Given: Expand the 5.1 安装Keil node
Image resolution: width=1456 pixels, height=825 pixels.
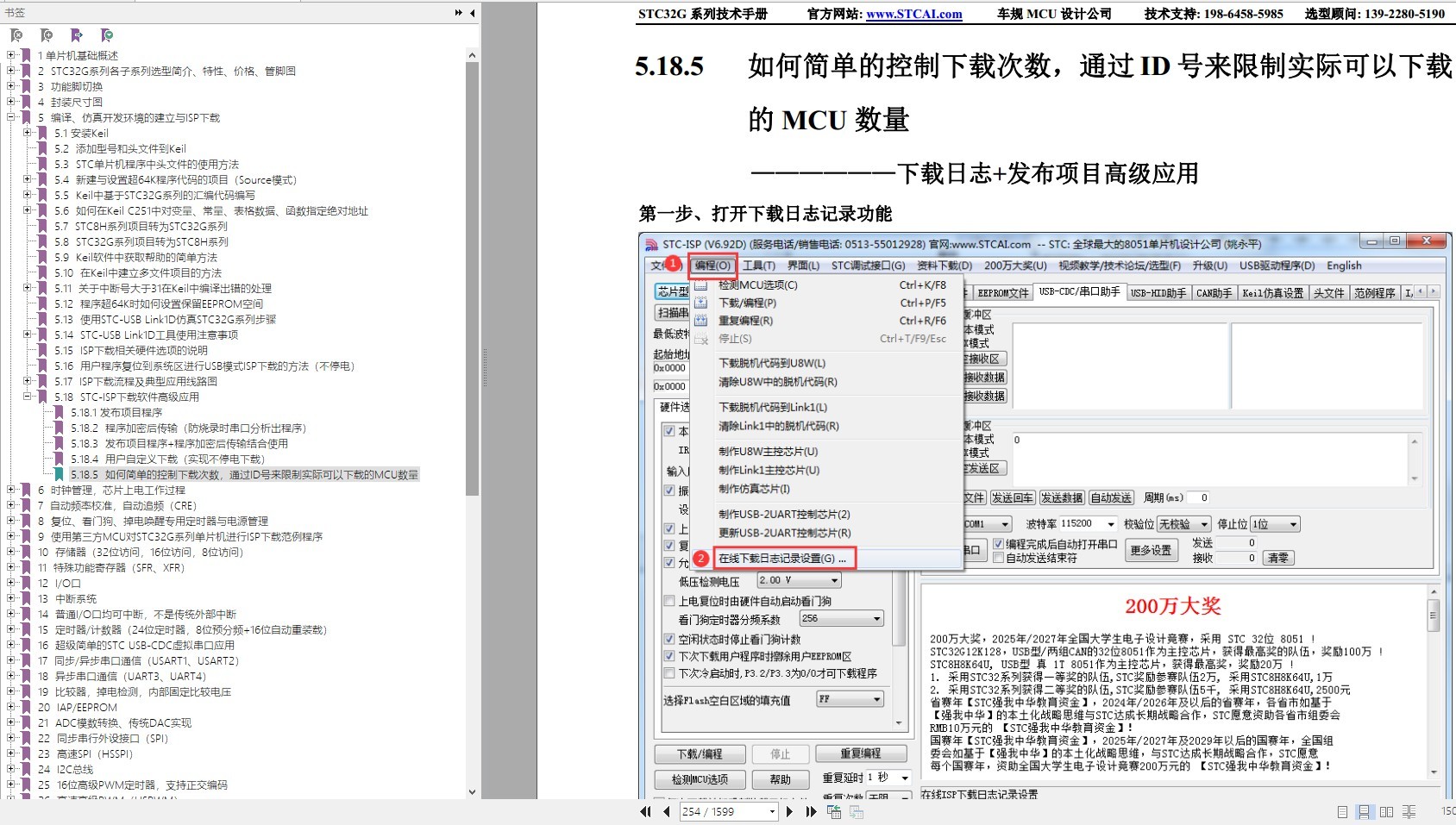Looking at the screenshot, I should [28, 133].
